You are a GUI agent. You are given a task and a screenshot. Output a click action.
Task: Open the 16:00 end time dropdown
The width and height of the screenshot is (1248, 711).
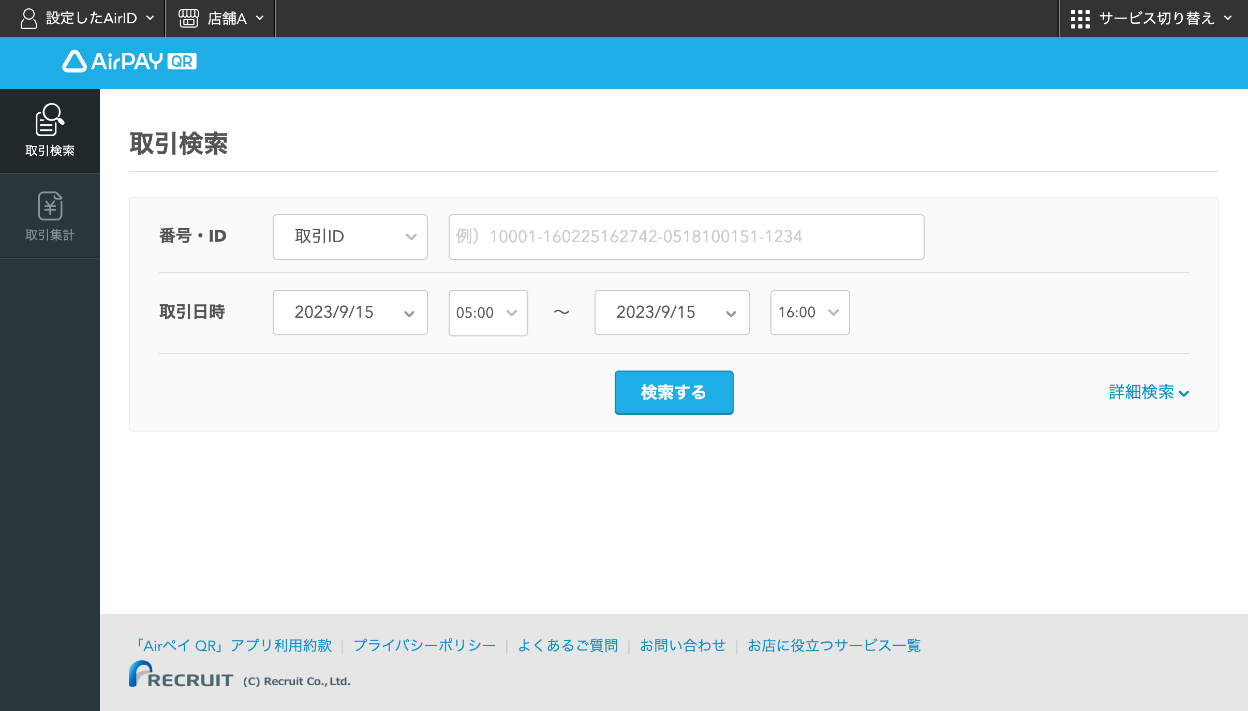point(810,312)
